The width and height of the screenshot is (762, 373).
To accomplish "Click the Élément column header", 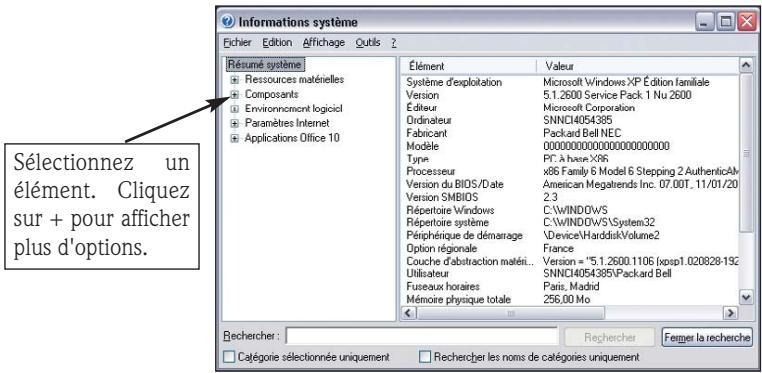I will coord(468,66).
